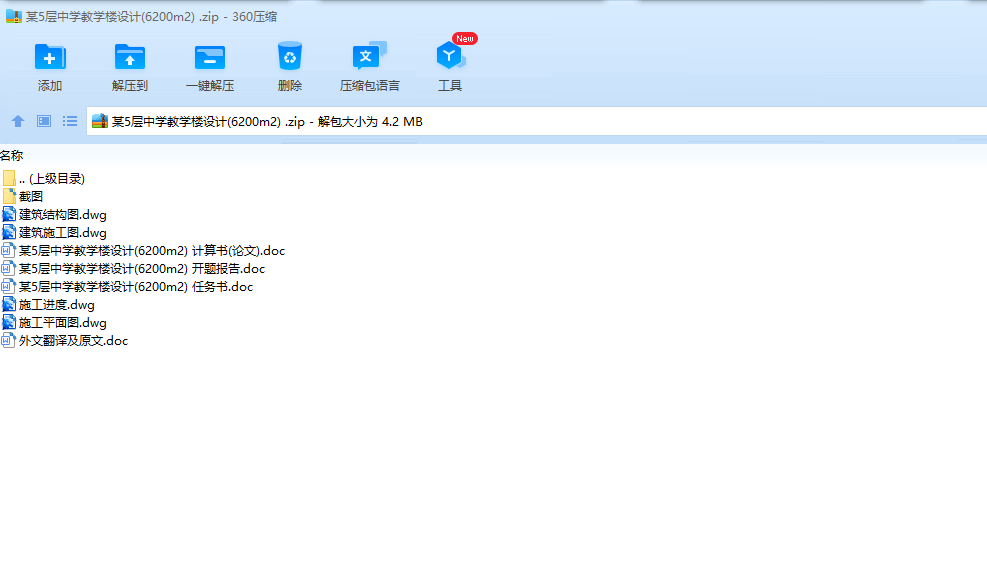This screenshot has height=564, width=987.
Task: Select file name 外文翻译及原文.doc
Action: click(x=73, y=341)
